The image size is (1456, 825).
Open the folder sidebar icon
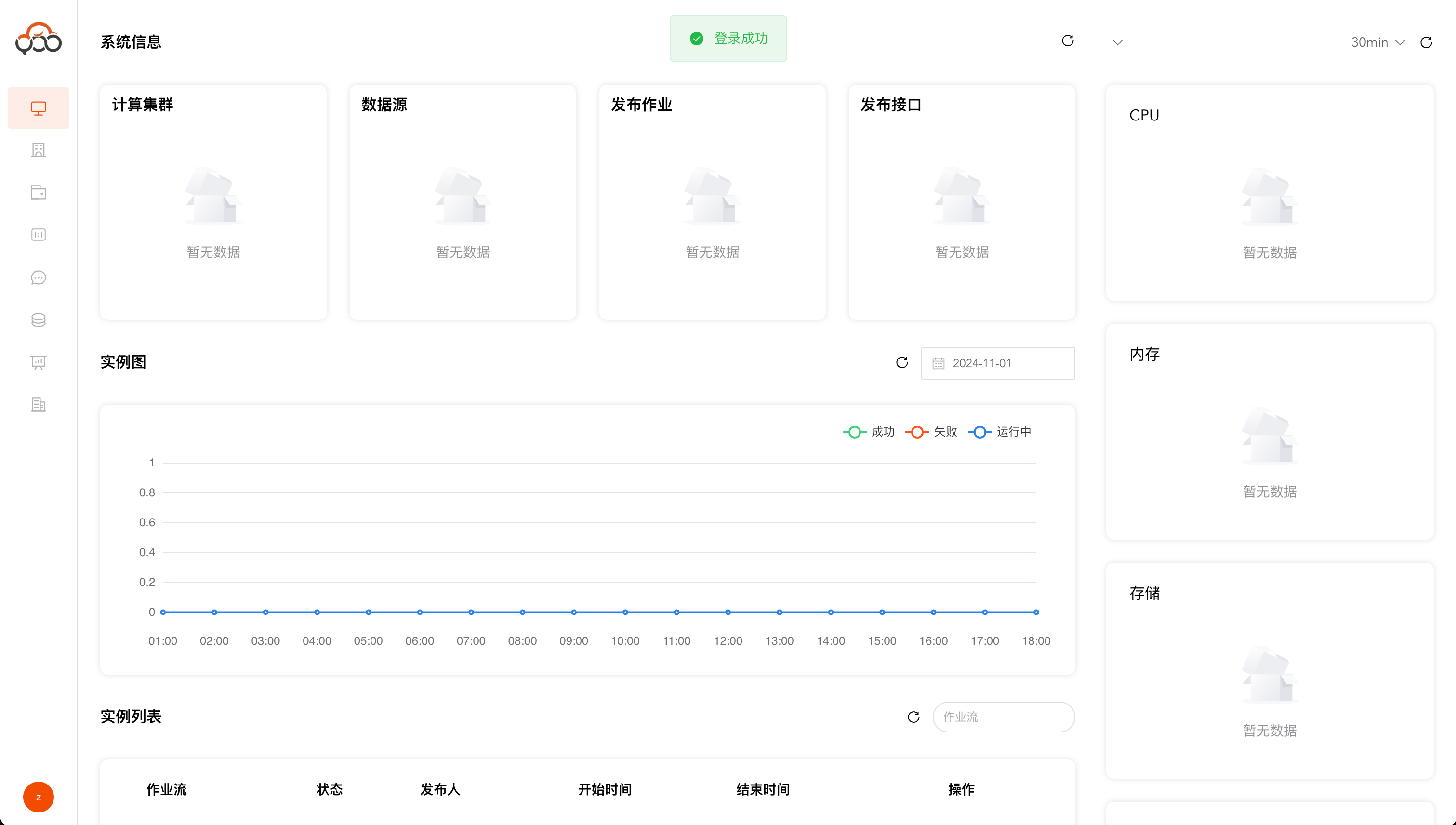click(x=39, y=193)
